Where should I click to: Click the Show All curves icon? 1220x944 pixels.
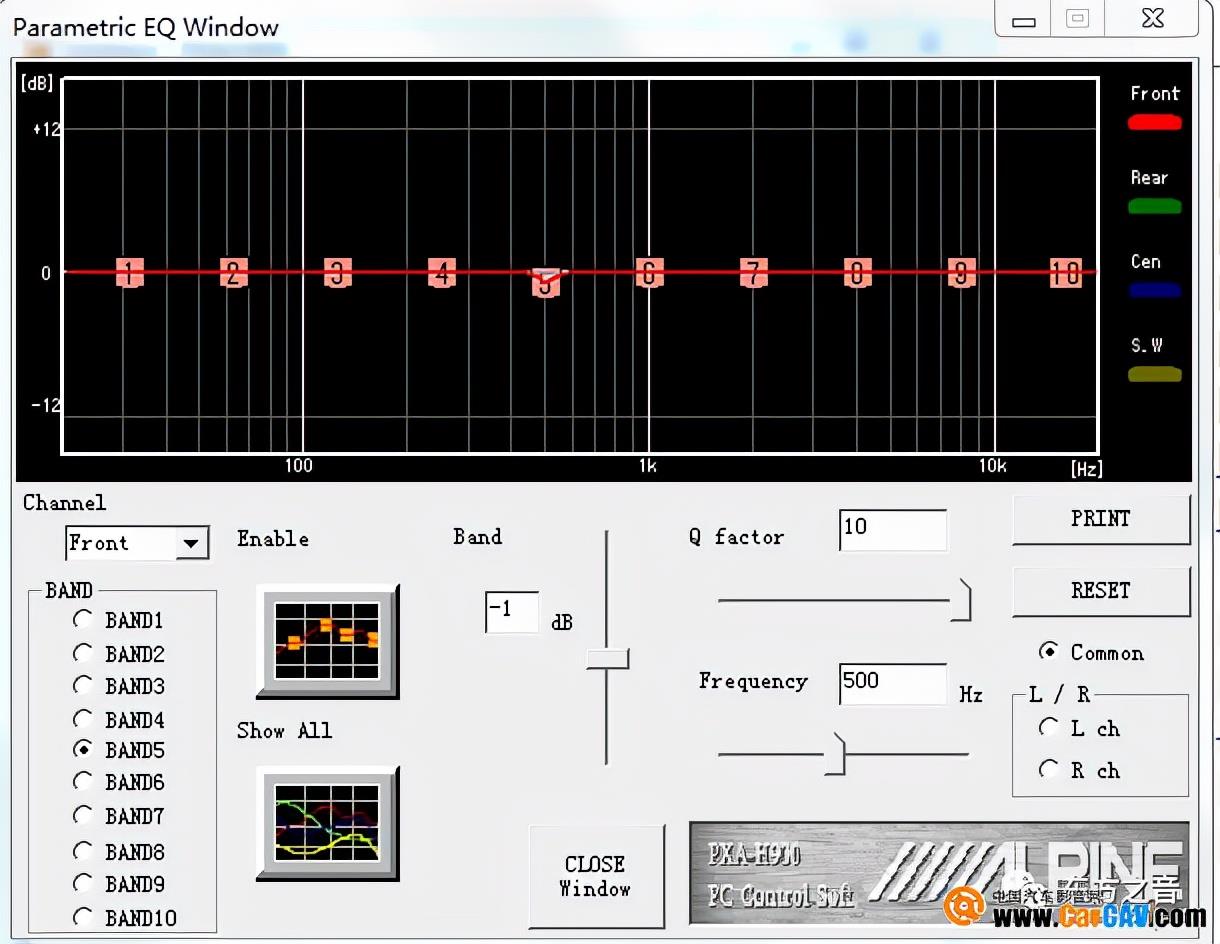coord(327,823)
